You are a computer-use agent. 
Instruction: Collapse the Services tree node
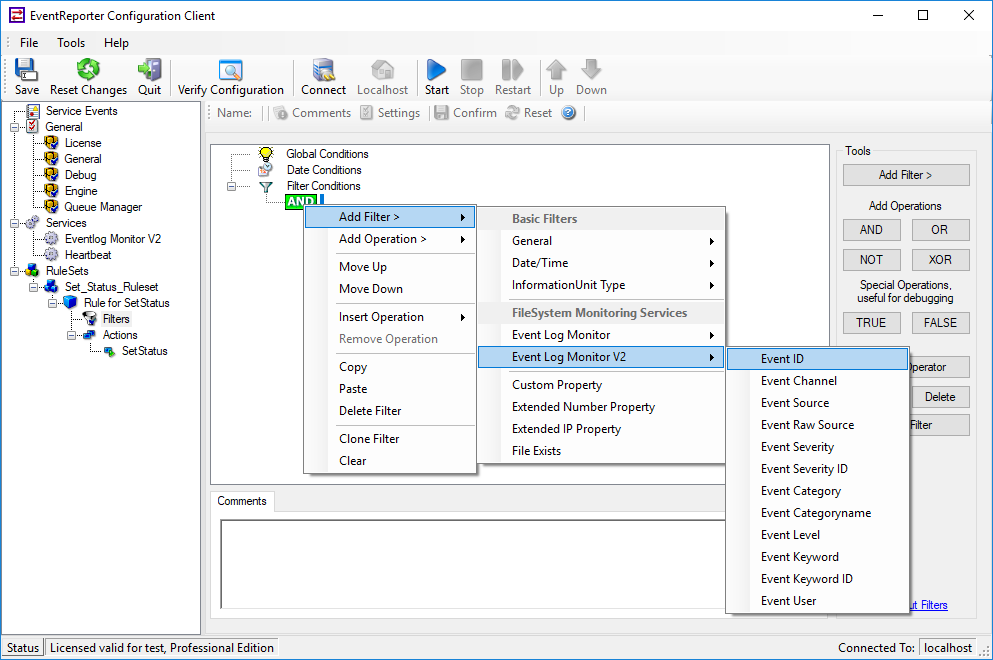coord(15,223)
